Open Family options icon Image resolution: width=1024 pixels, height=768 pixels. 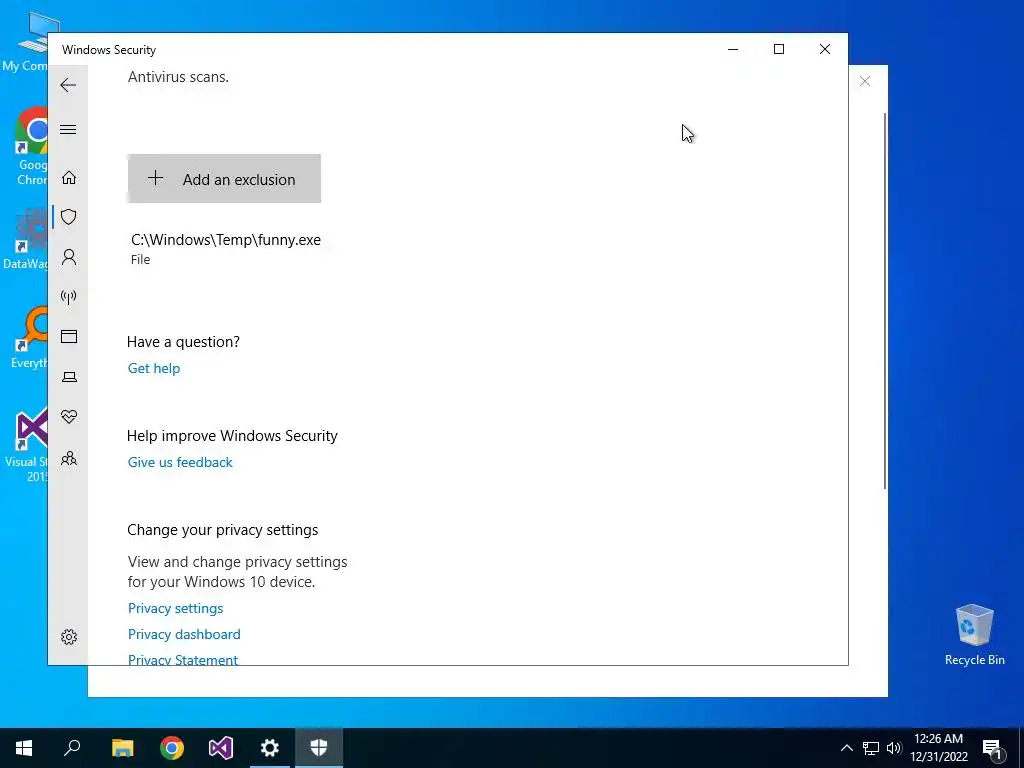(x=69, y=458)
